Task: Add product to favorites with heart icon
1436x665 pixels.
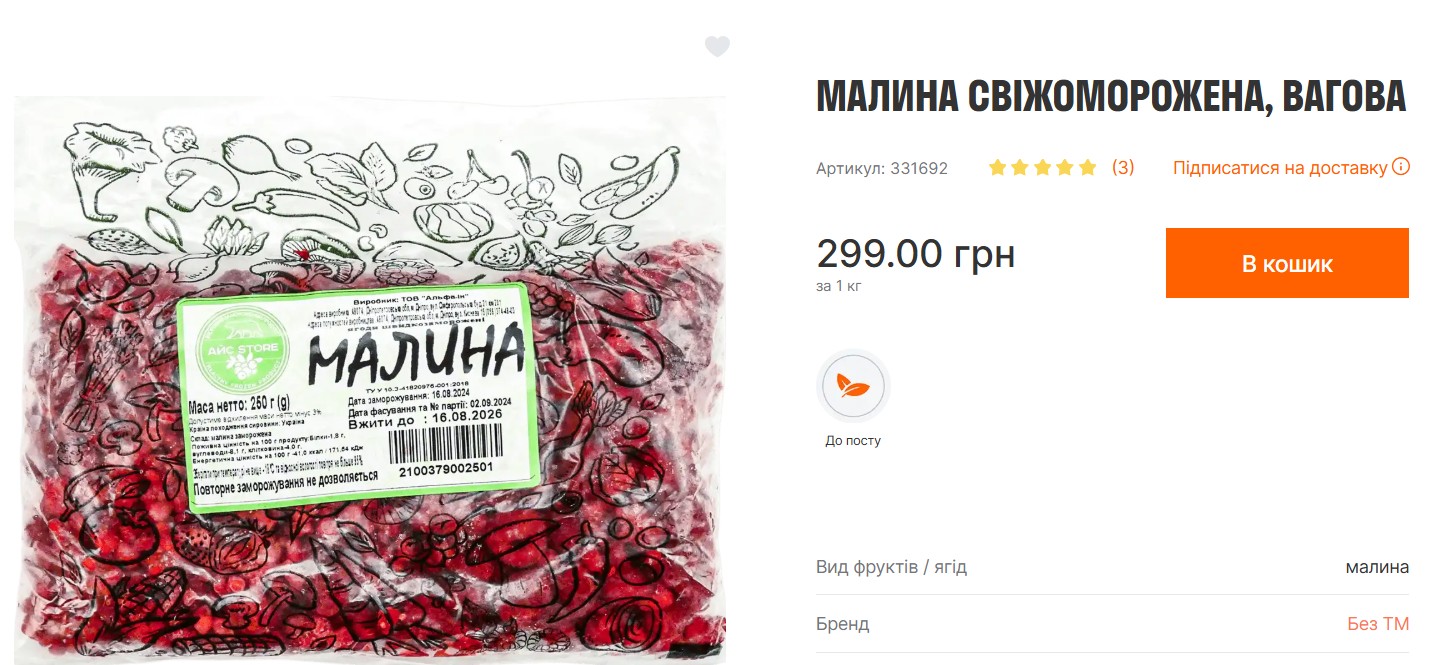Action: (717, 47)
